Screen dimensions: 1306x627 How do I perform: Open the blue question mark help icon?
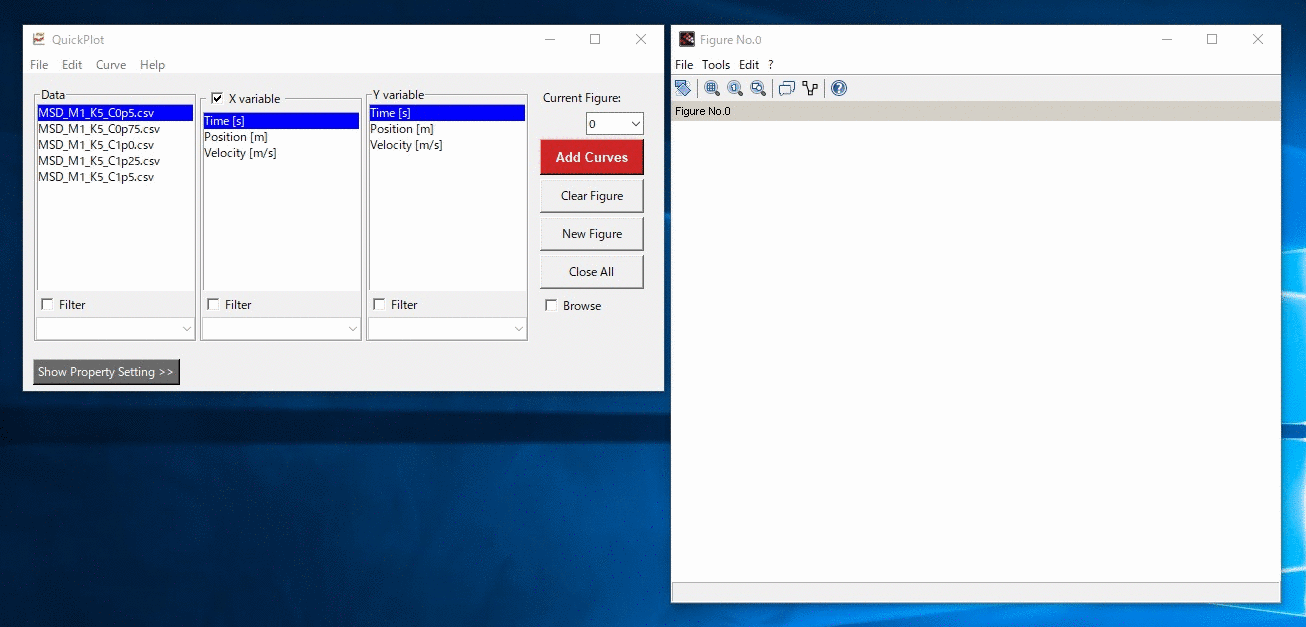[x=839, y=88]
